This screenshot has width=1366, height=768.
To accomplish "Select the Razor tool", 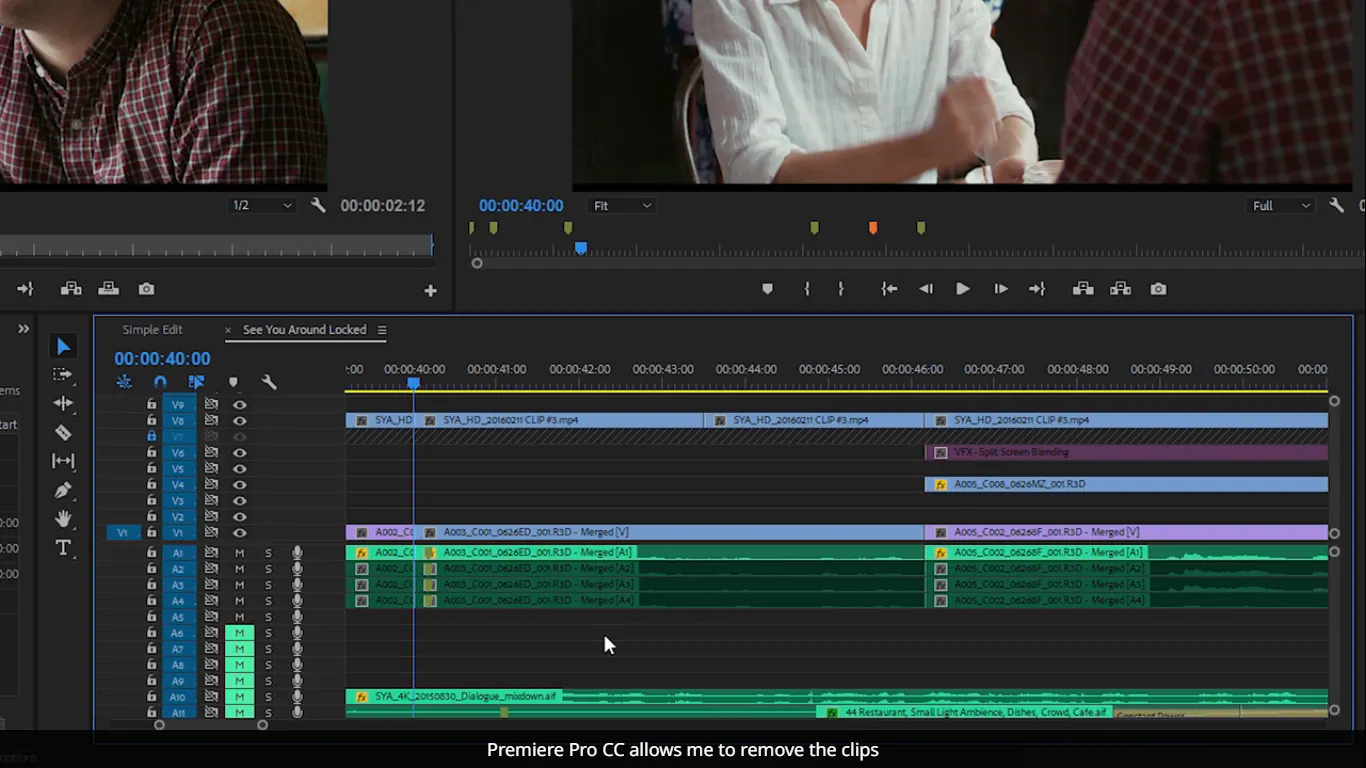I will pyautogui.click(x=63, y=432).
